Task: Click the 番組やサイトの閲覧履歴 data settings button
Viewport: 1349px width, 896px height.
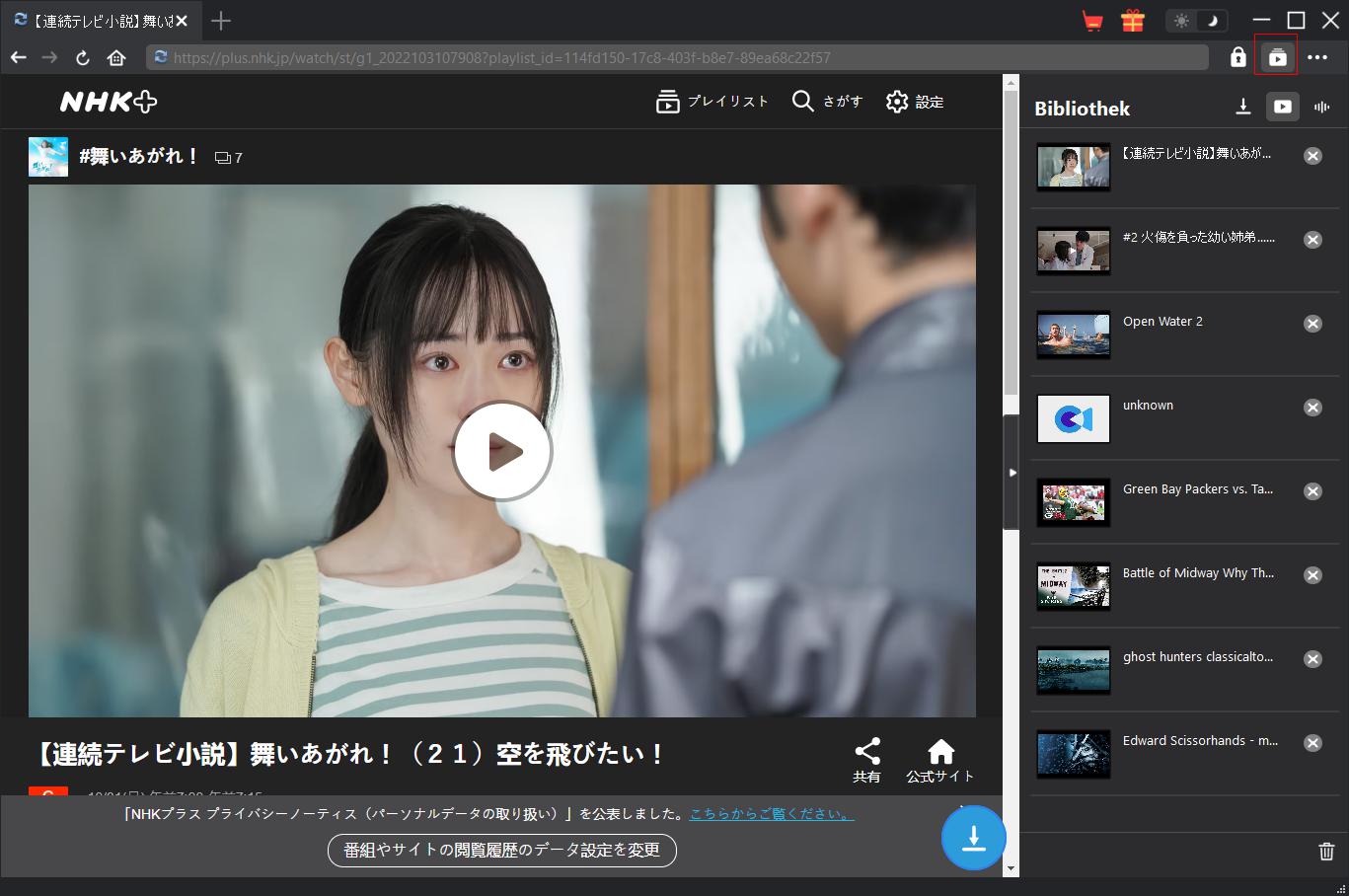Action: tap(501, 850)
